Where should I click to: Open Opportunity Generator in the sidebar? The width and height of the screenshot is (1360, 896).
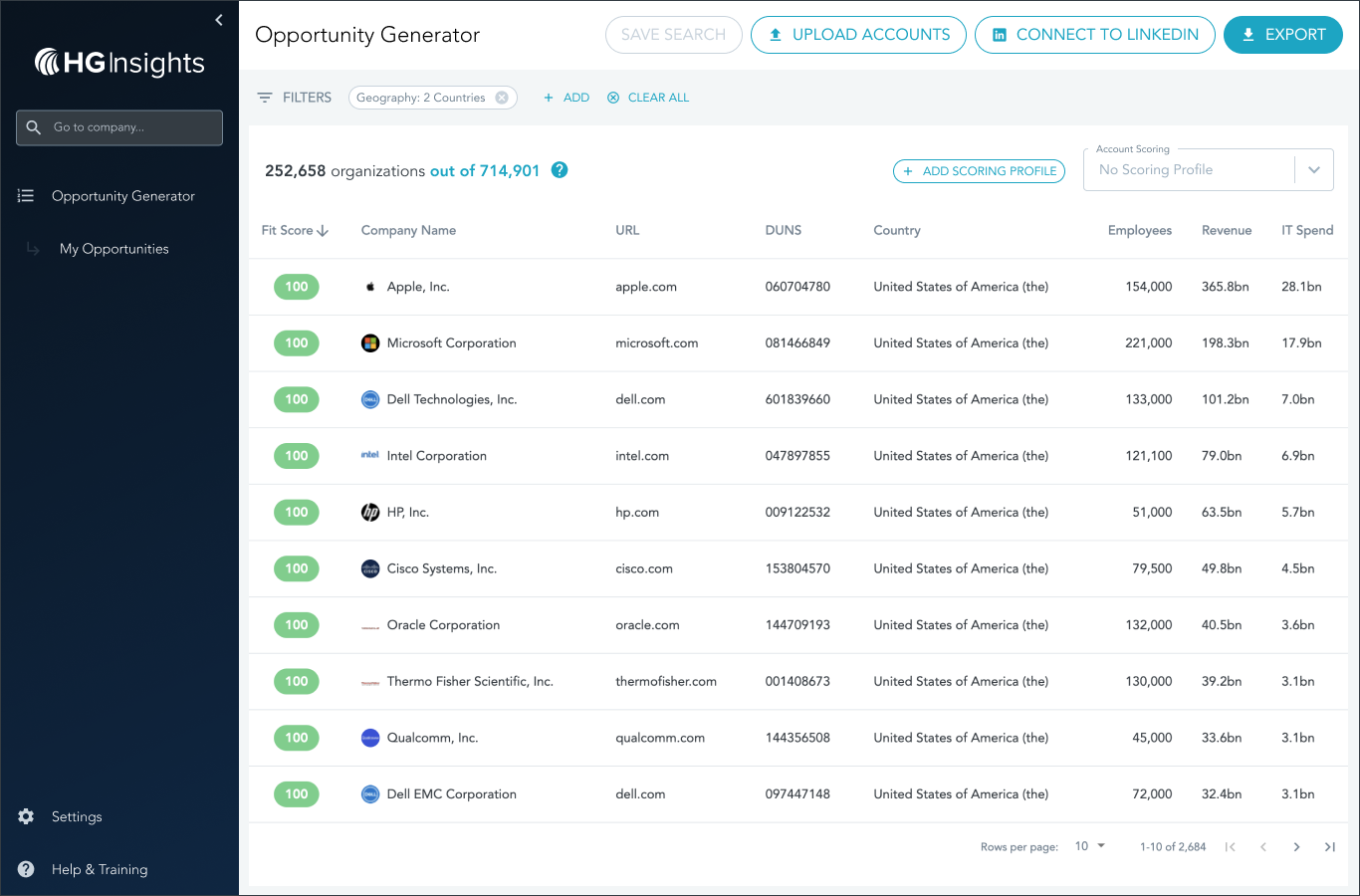[x=123, y=196]
